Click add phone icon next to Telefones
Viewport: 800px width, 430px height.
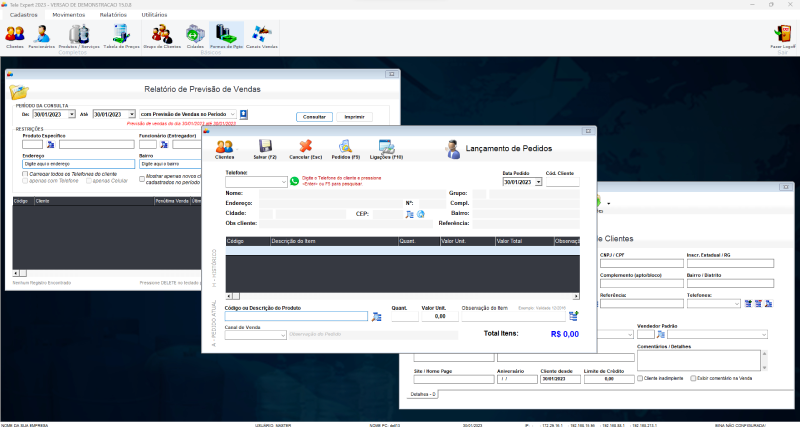pos(748,303)
